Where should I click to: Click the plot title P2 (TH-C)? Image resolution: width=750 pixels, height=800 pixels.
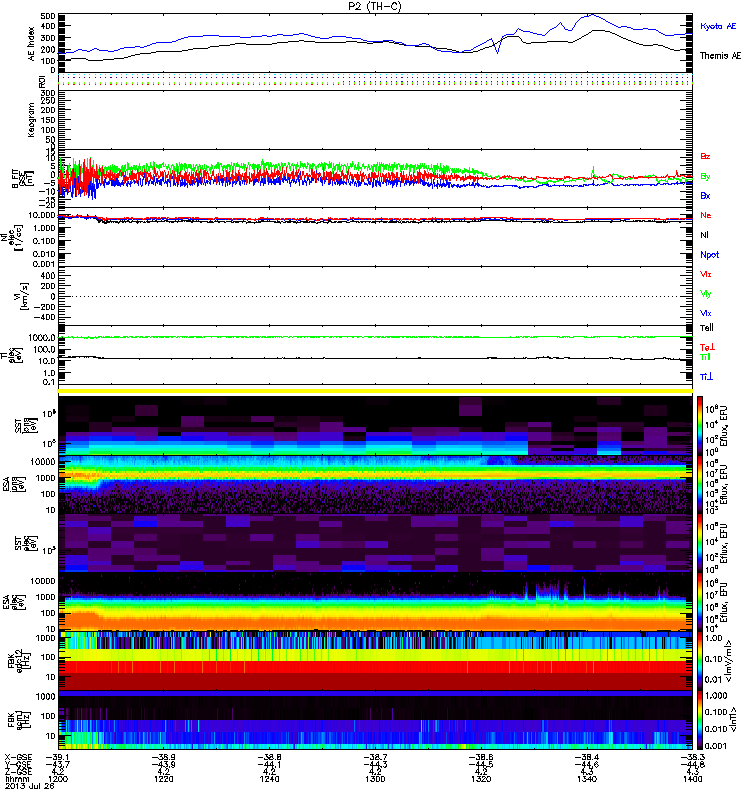coord(375,6)
